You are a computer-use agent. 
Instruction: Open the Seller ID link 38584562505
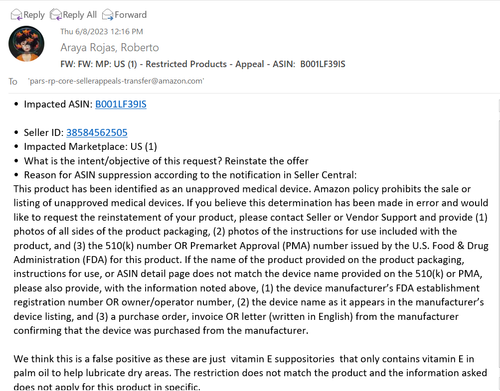pyautogui.click(x=97, y=133)
